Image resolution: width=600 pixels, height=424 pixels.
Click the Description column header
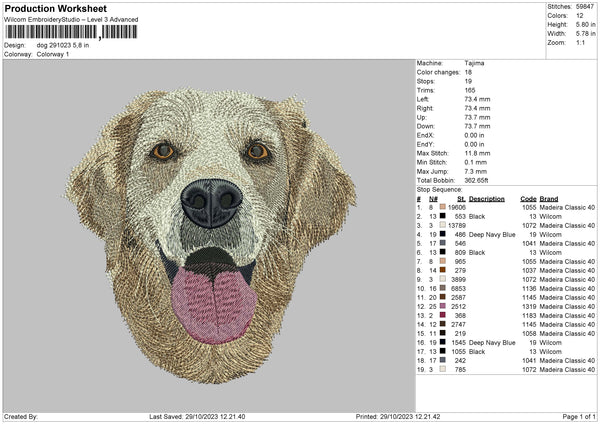tap(487, 198)
